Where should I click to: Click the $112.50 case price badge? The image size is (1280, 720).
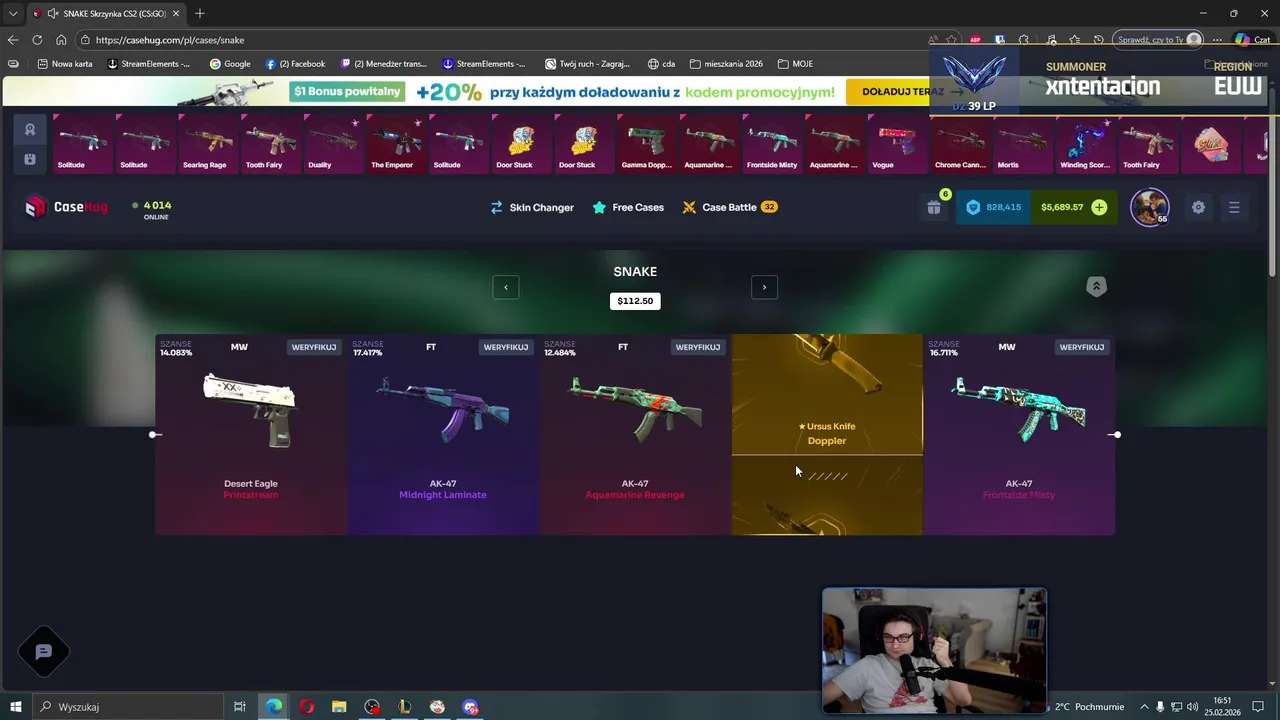[x=635, y=301]
